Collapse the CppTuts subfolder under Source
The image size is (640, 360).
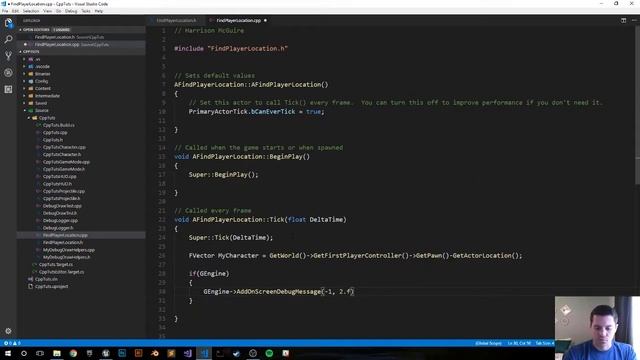47,118
